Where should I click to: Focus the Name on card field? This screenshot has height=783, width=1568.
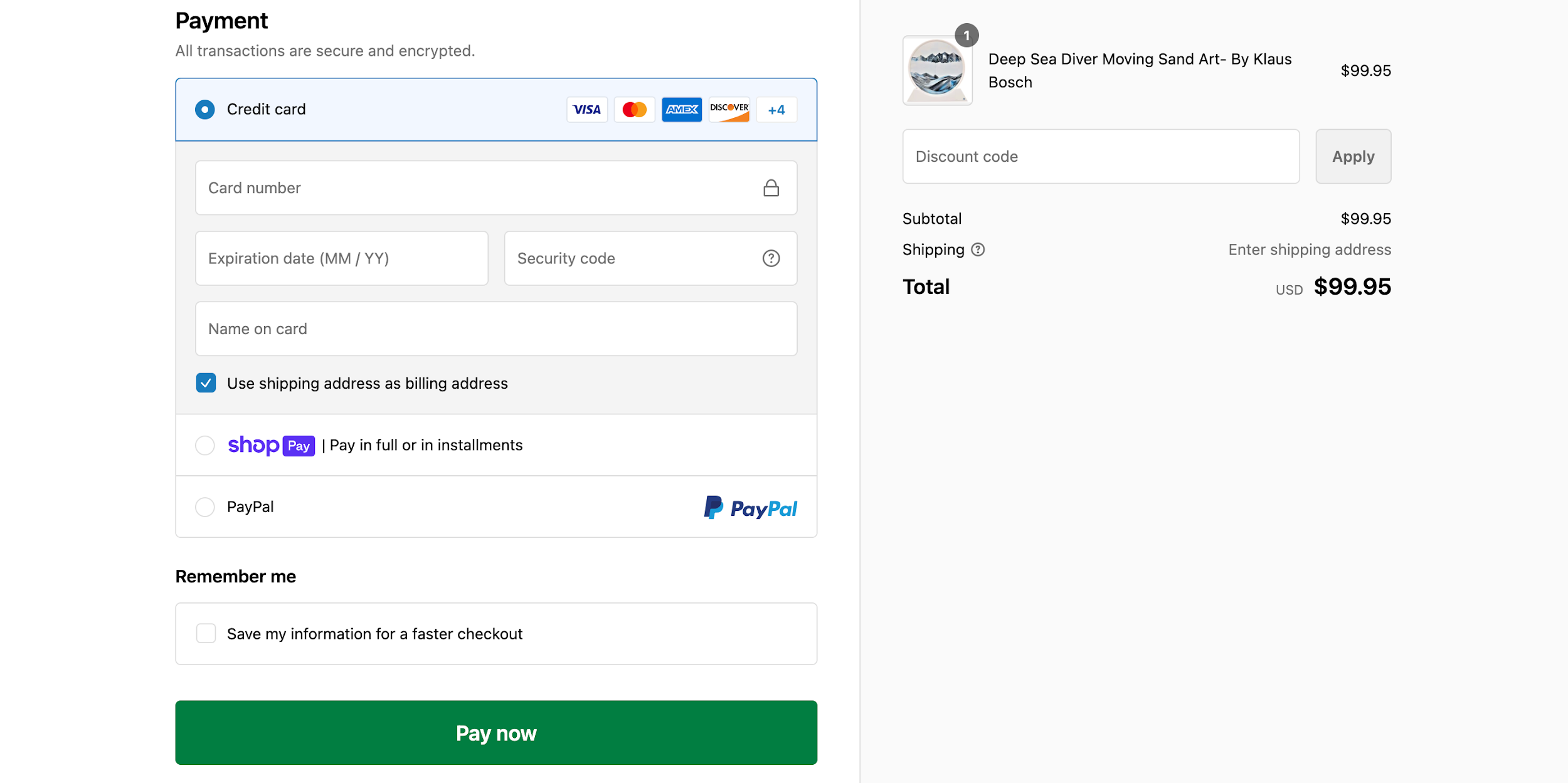496,329
